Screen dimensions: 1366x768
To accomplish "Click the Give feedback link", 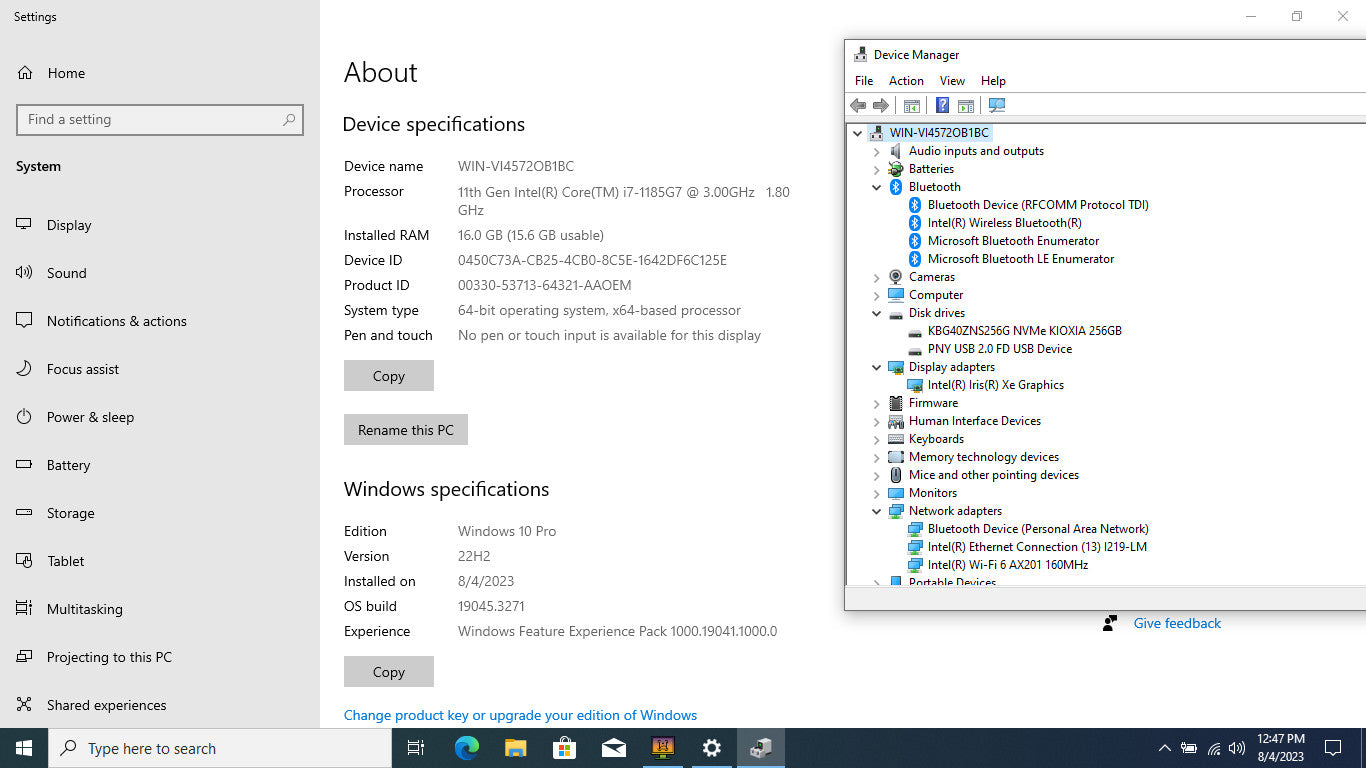I will tap(1177, 623).
